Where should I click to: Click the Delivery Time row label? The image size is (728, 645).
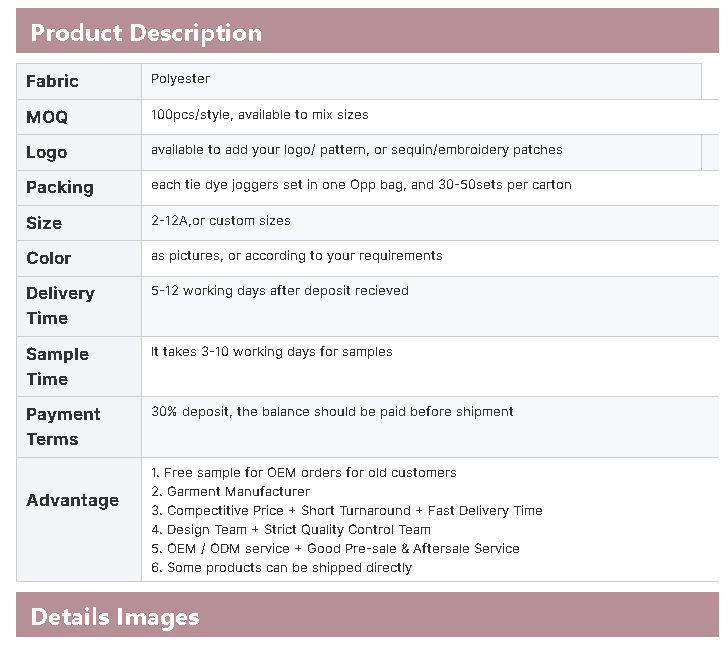[60, 305]
